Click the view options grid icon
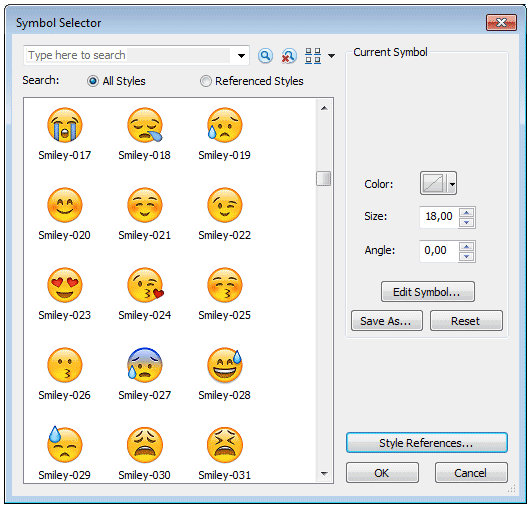530x506 pixels. 313,56
